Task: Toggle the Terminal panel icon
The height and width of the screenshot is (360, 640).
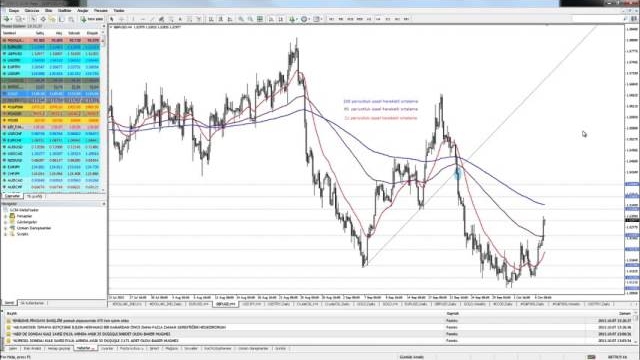Action: coord(62,19)
